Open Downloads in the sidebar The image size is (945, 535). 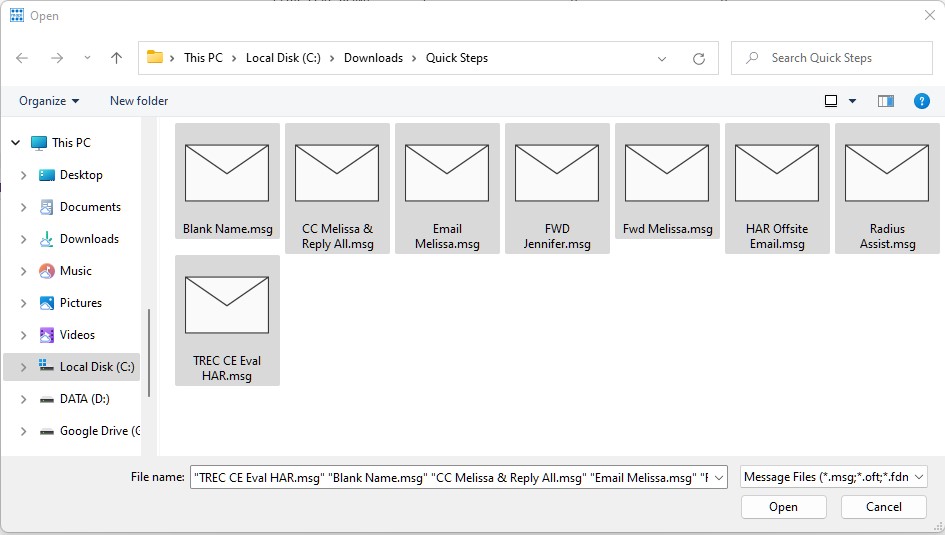point(89,239)
